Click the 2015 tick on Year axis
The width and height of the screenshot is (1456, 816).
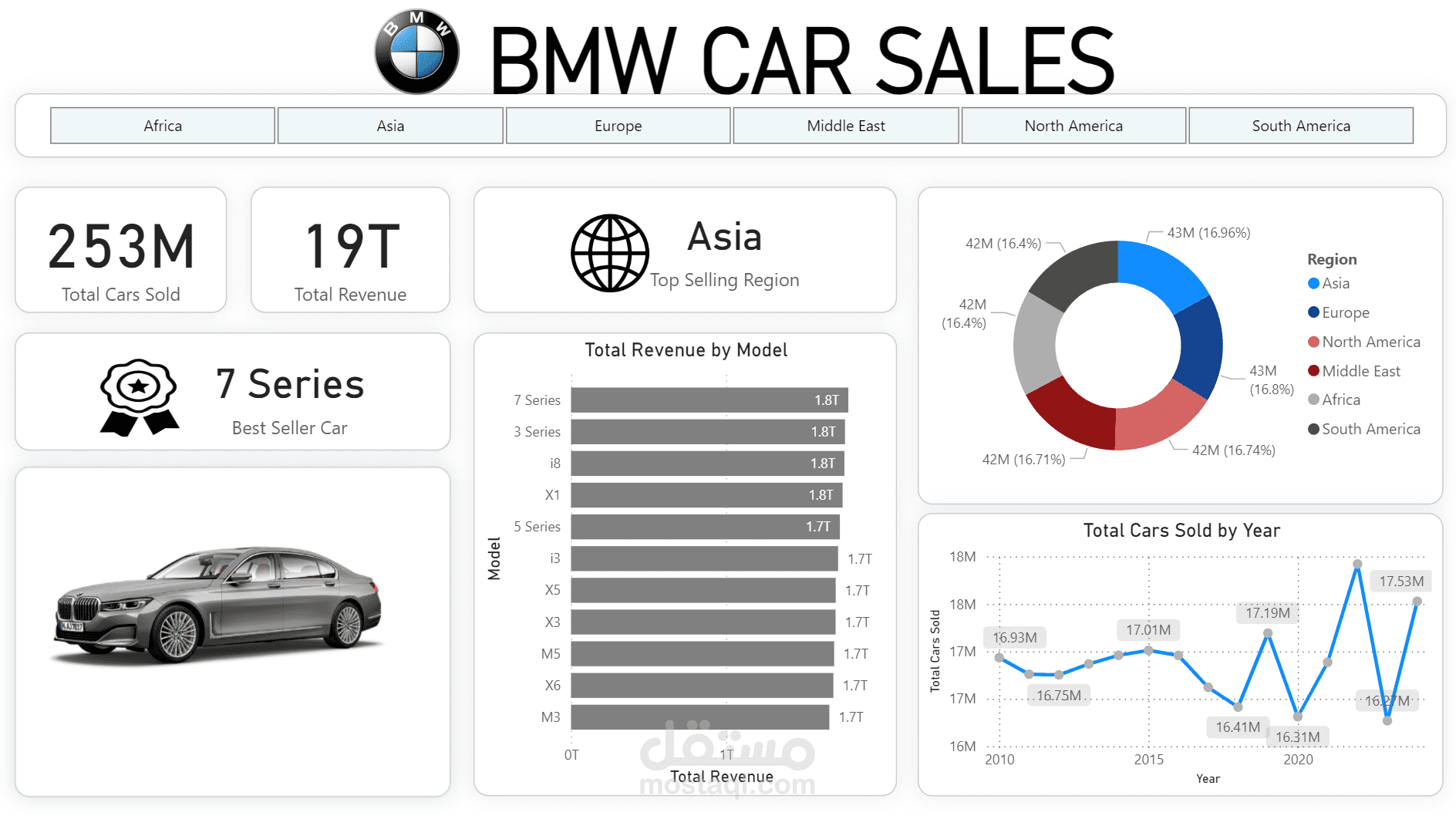[x=1149, y=760]
